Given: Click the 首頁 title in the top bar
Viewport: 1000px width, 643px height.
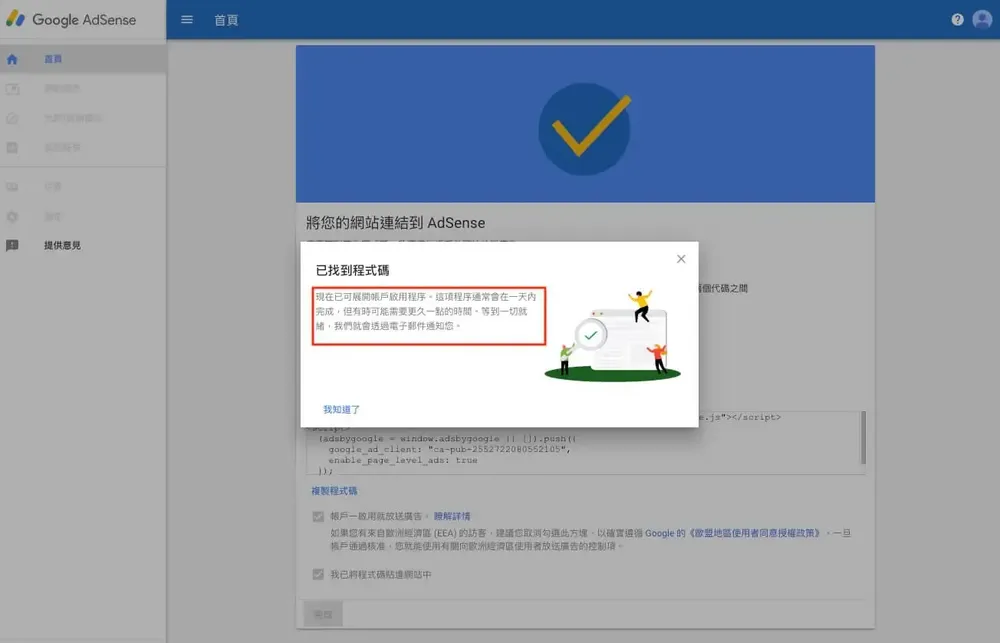Looking at the screenshot, I should pos(226,20).
